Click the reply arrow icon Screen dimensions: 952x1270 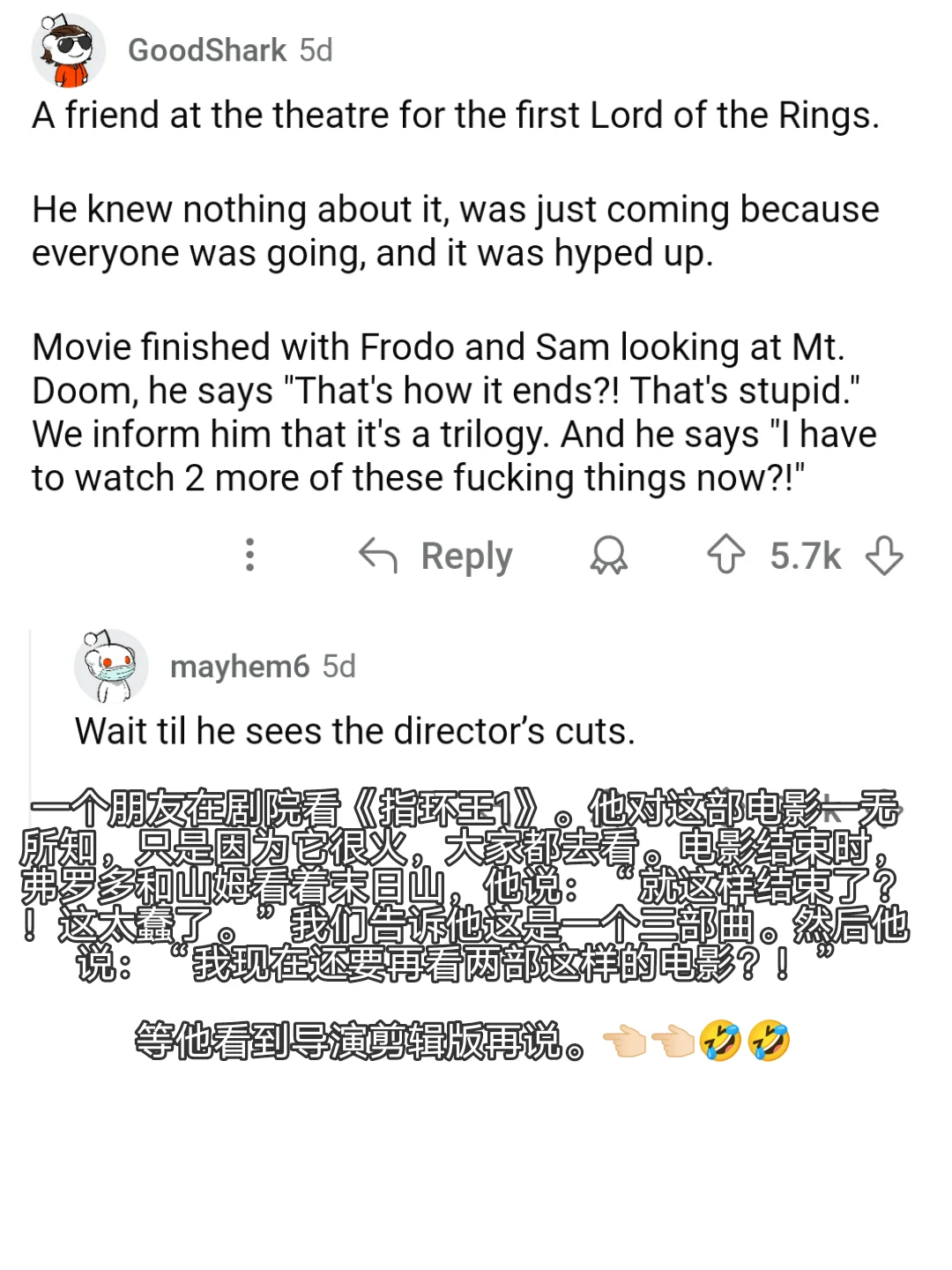tap(378, 556)
